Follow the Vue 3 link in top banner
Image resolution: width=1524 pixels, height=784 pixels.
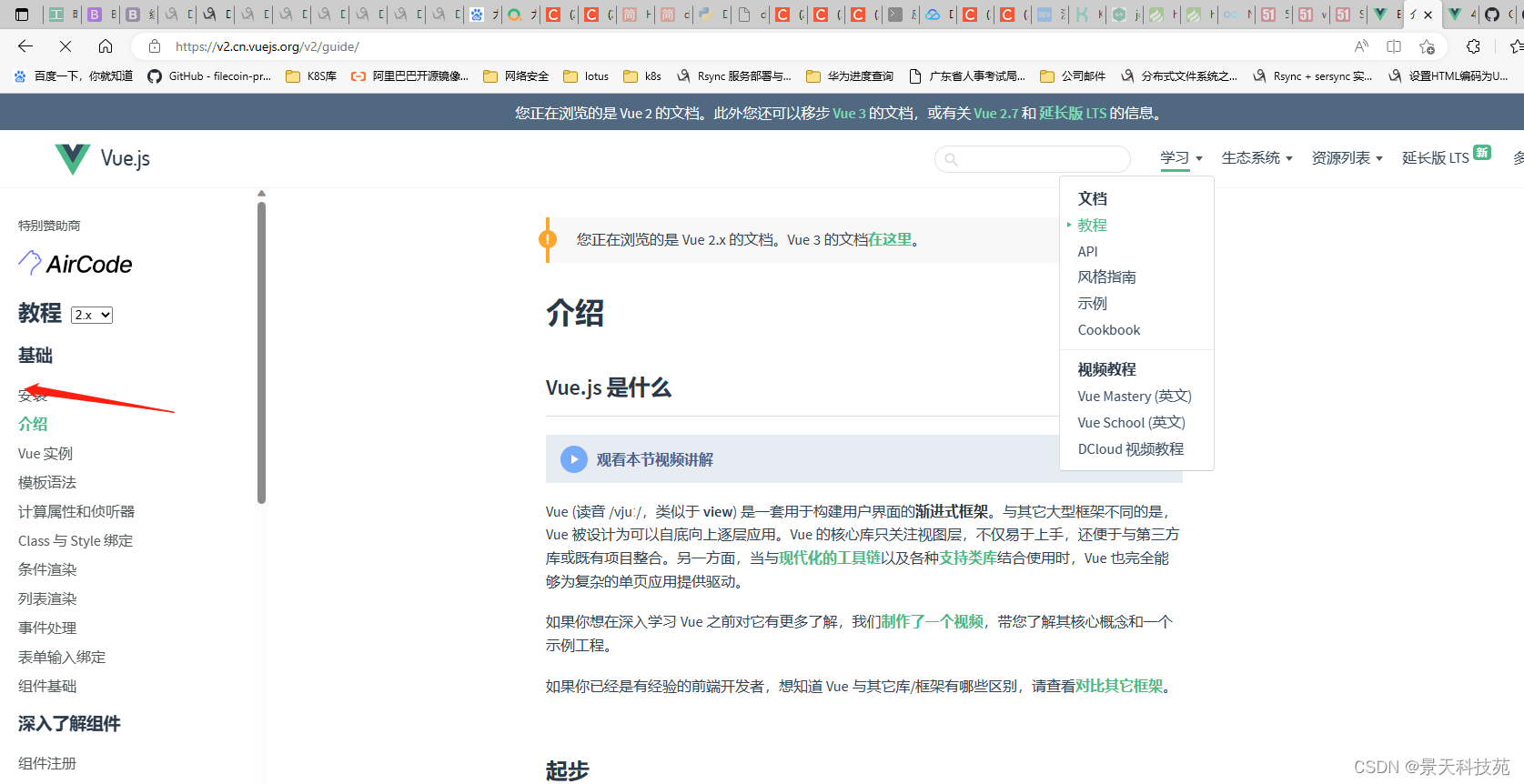tap(849, 113)
